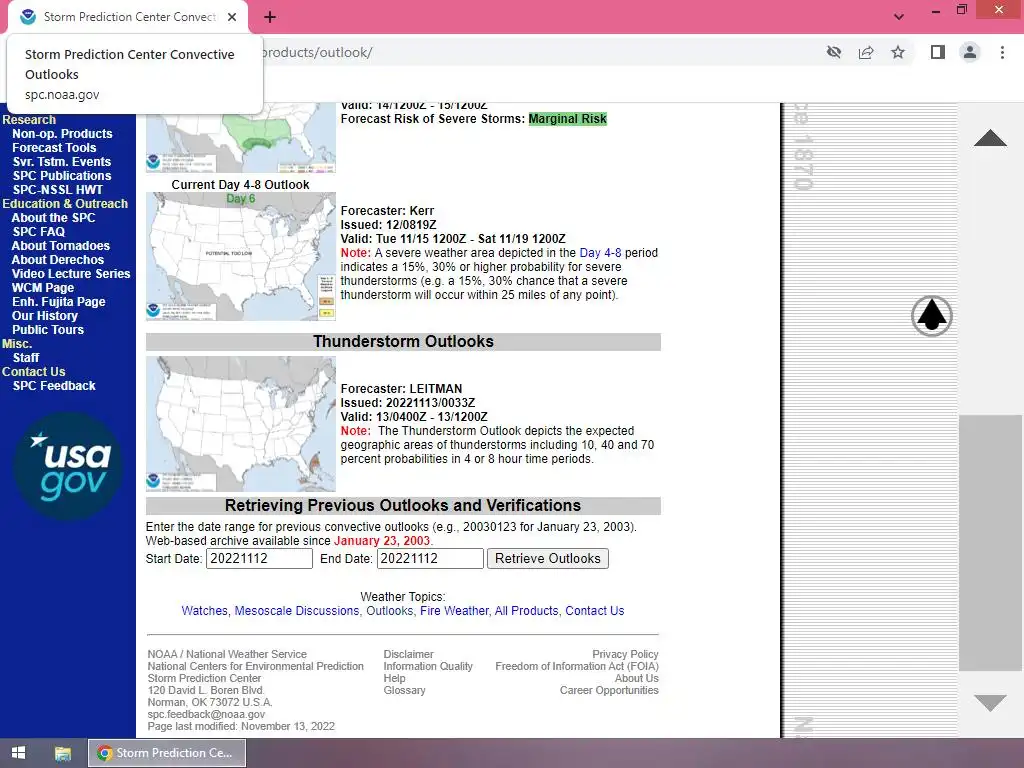The height and width of the screenshot is (768, 1024).
Task: Open the All Products link
Action: coord(526,611)
